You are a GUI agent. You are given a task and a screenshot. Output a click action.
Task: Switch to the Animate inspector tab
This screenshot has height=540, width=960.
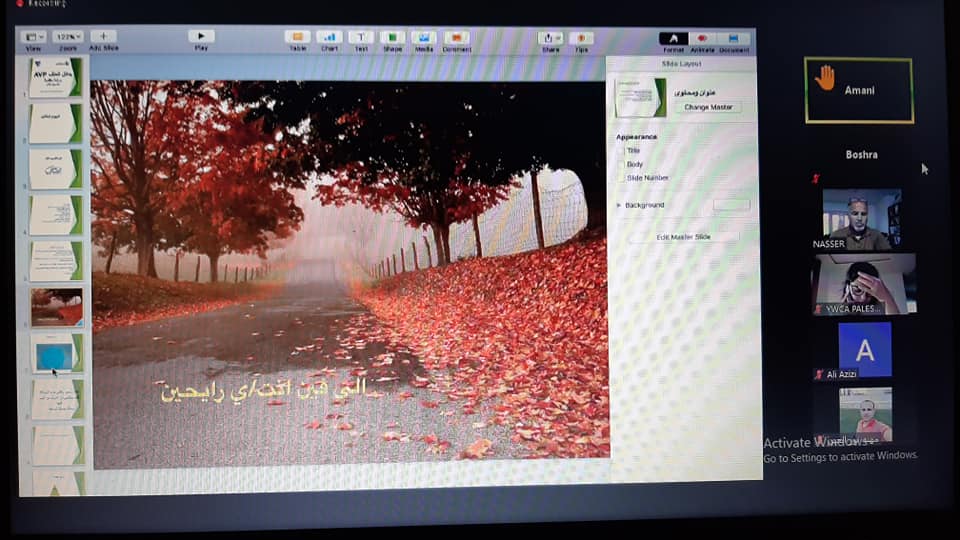pos(703,39)
